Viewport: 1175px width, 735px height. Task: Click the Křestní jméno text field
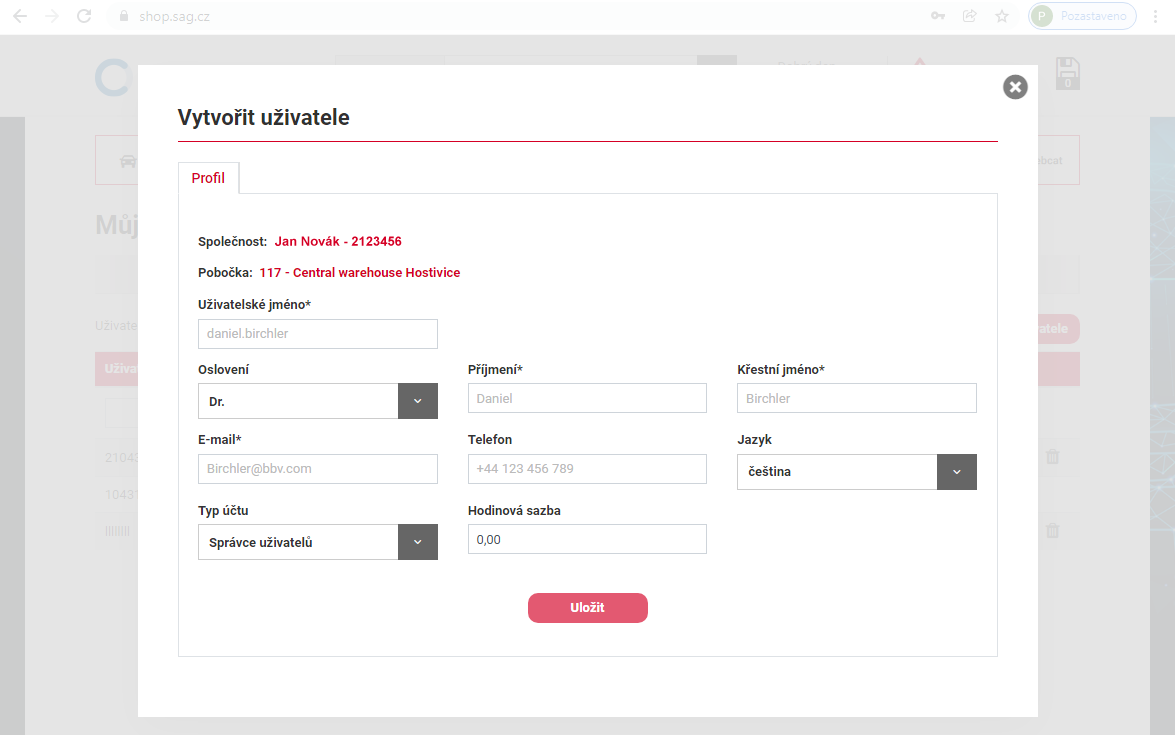(856, 398)
